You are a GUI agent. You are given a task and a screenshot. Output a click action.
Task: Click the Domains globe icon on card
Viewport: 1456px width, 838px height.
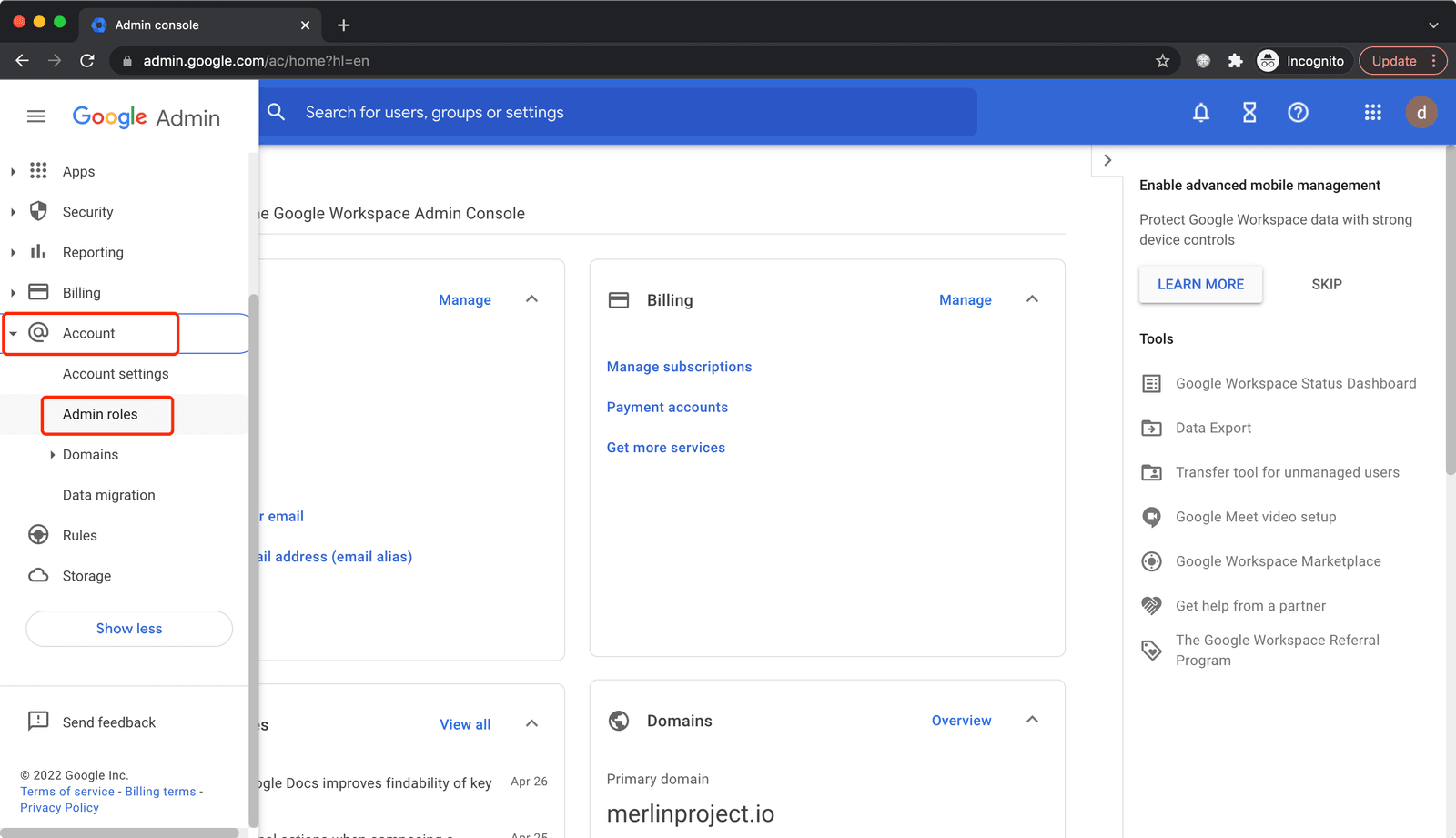click(x=619, y=721)
